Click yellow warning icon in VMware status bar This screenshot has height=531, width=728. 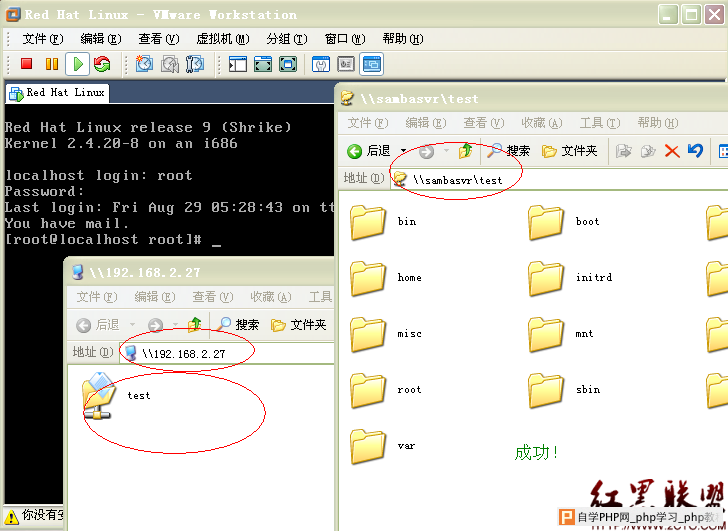click(12, 516)
